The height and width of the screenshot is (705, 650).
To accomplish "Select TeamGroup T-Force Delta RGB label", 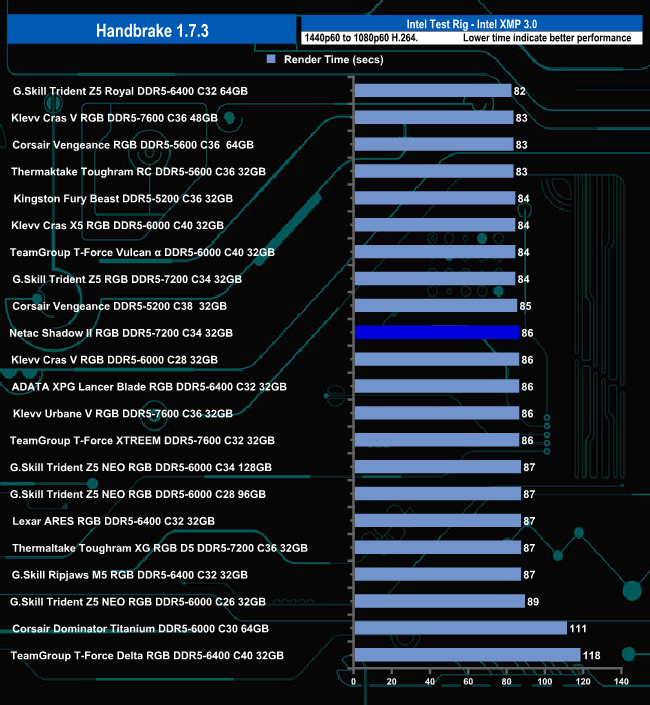I will tap(147, 656).
